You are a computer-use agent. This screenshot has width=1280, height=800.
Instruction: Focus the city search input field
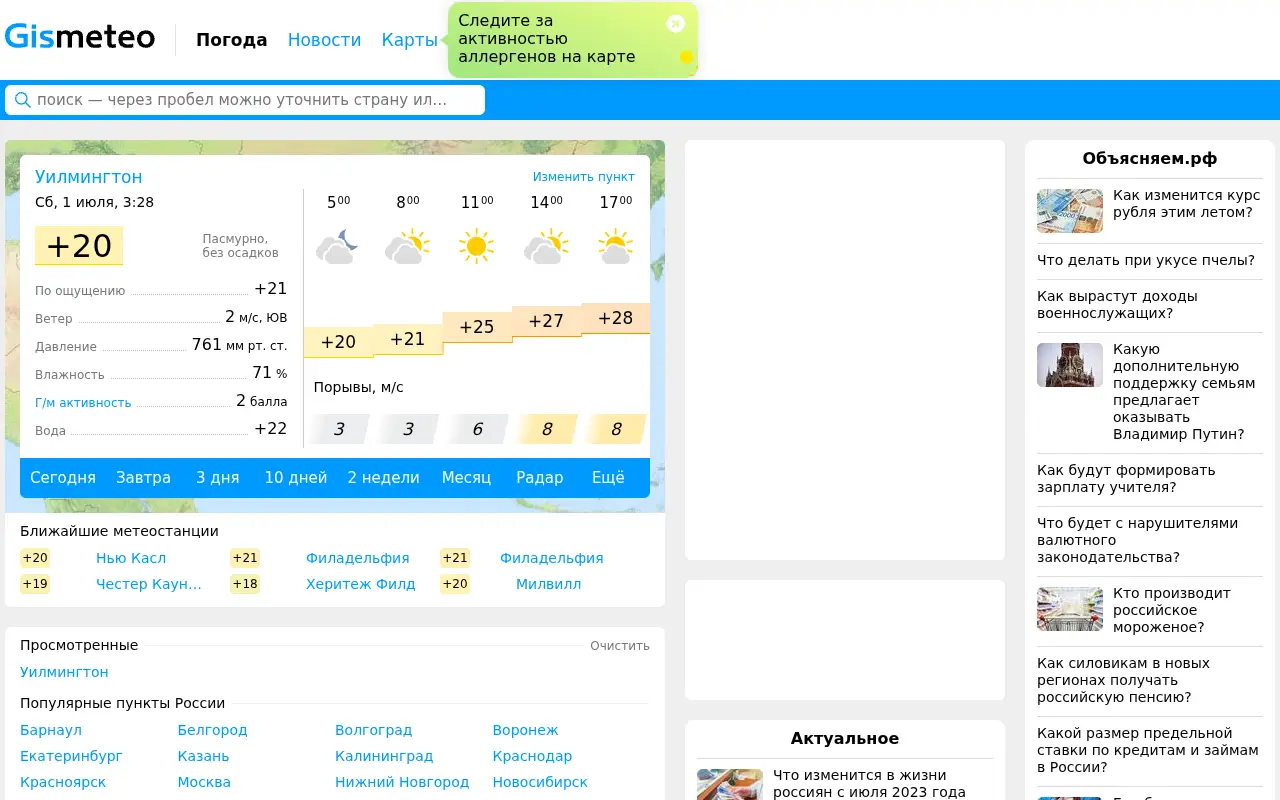245,100
